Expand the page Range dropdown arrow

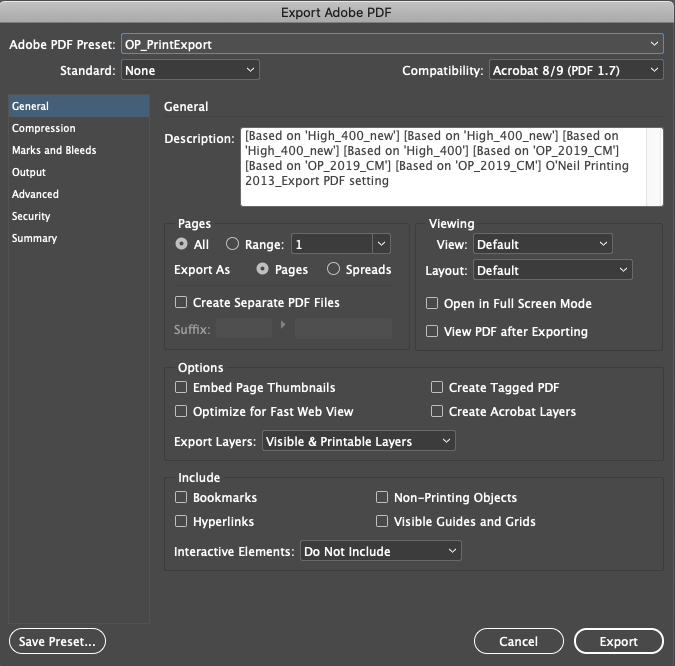coord(381,244)
